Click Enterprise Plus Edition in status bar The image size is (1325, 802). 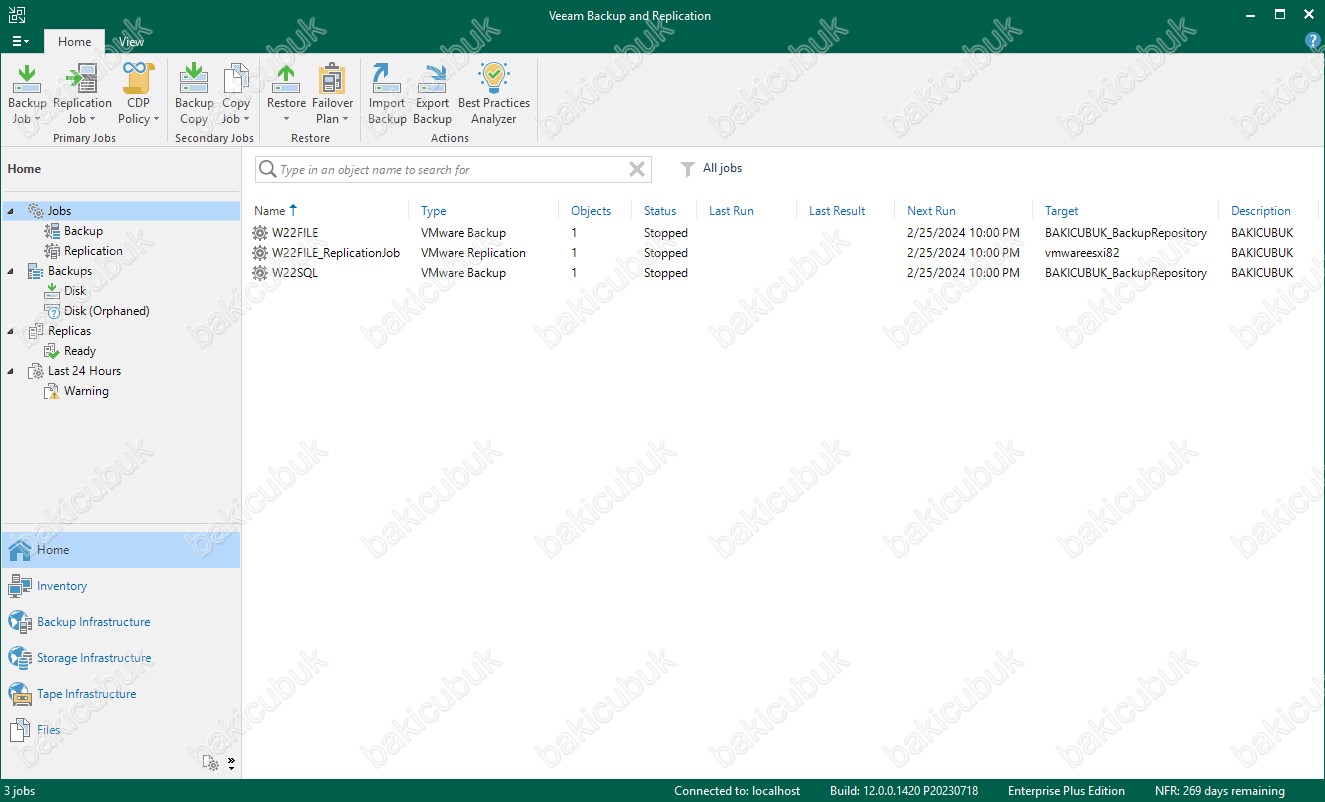pyautogui.click(x=1066, y=791)
